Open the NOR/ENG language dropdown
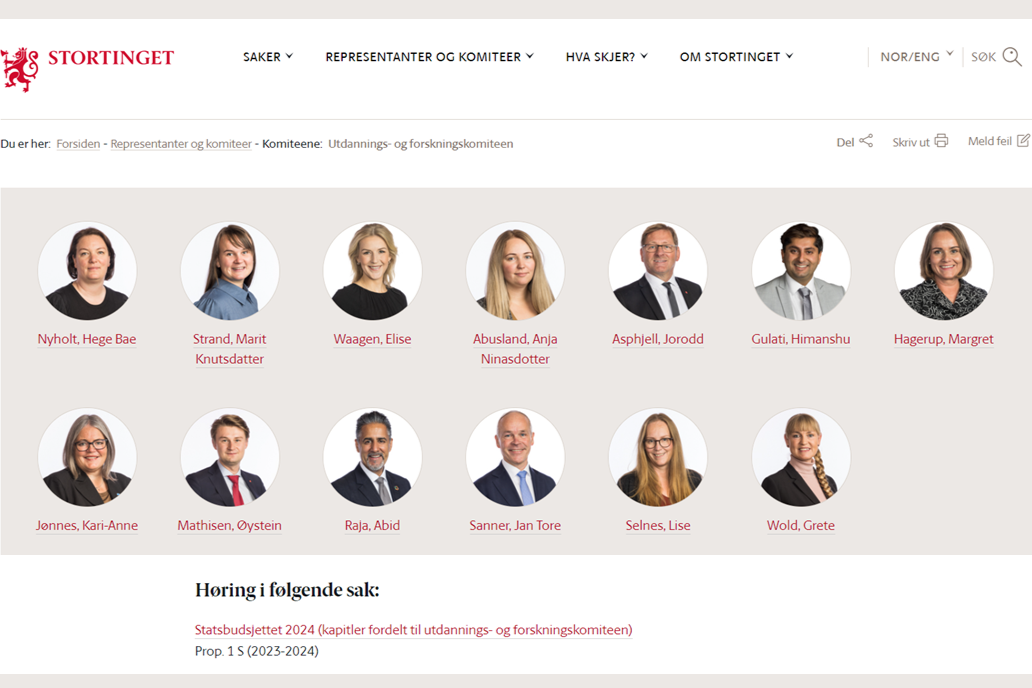The width and height of the screenshot is (1032, 688). [916, 57]
